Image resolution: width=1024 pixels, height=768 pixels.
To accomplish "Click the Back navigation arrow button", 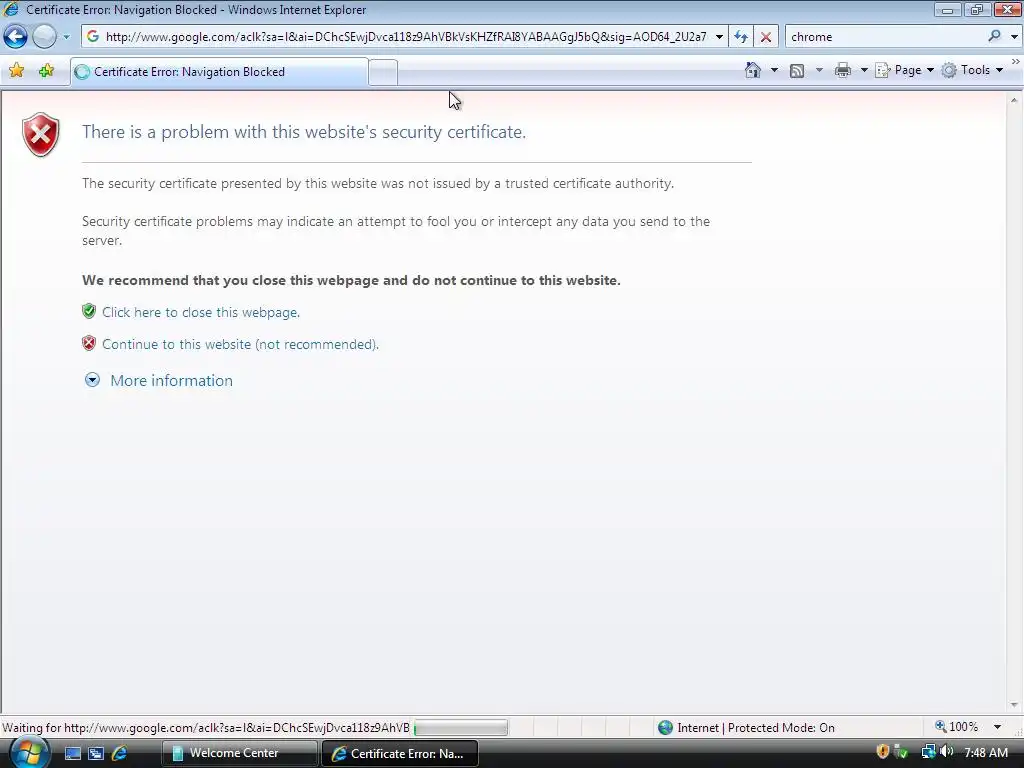I will pyautogui.click(x=15, y=37).
